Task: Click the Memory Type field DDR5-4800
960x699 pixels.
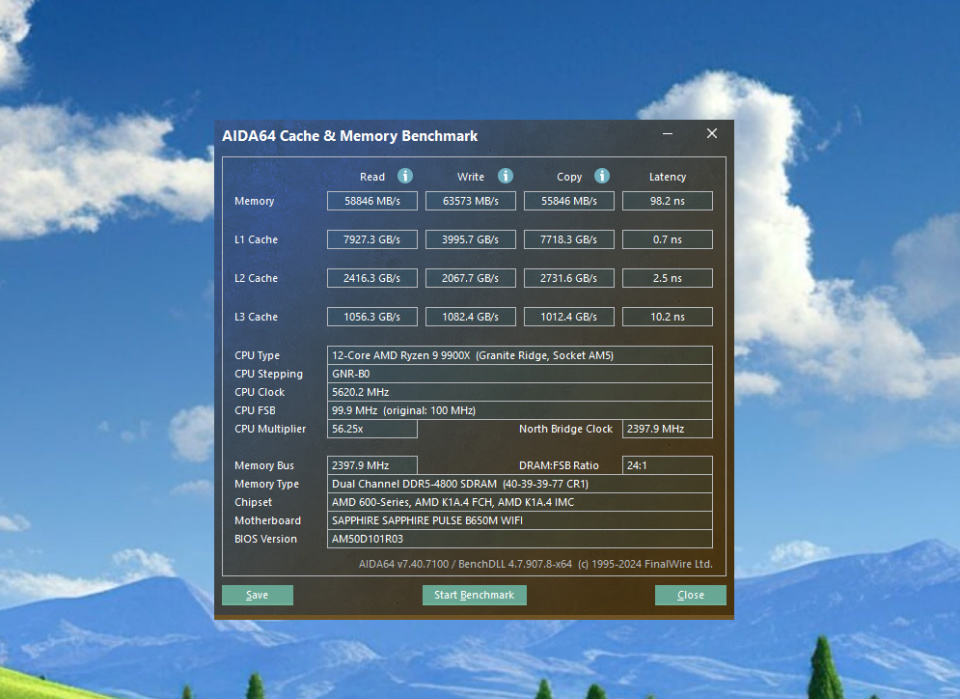Action: click(x=520, y=484)
